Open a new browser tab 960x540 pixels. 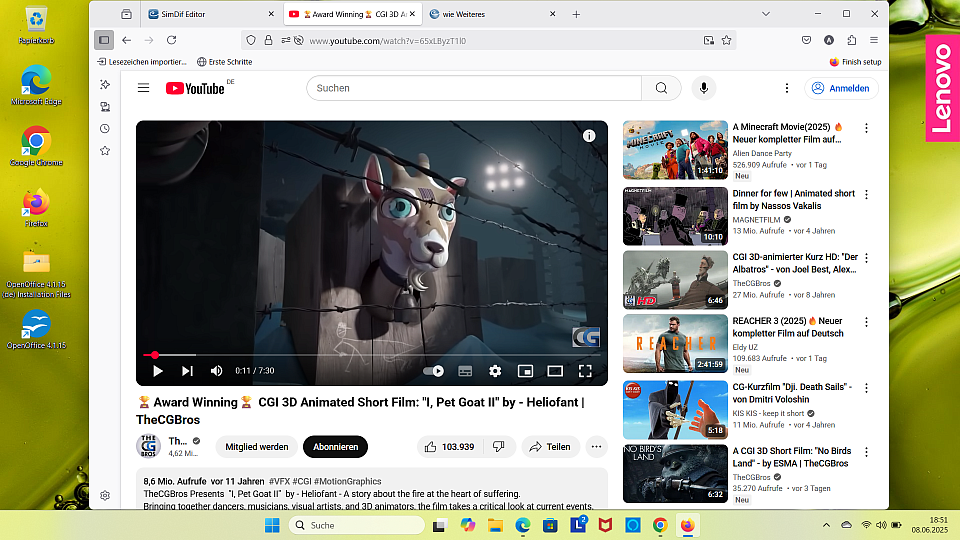click(x=576, y=14)
